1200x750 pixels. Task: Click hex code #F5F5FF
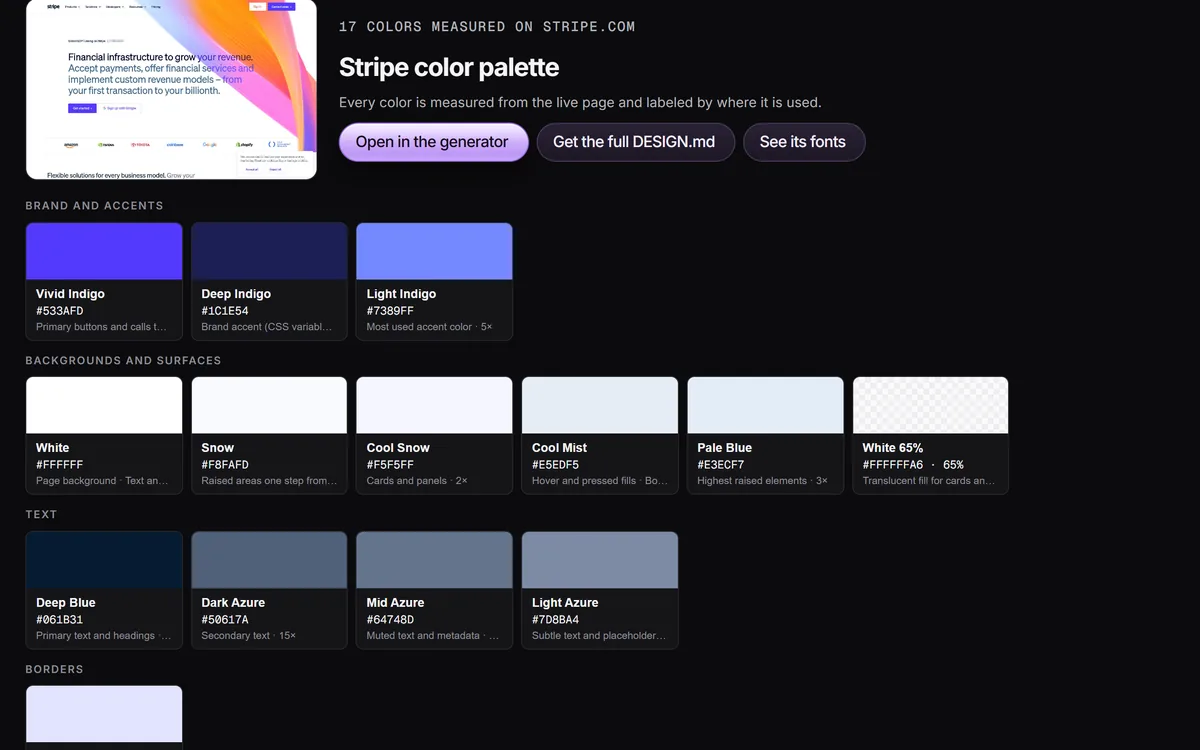pos(391,465)
